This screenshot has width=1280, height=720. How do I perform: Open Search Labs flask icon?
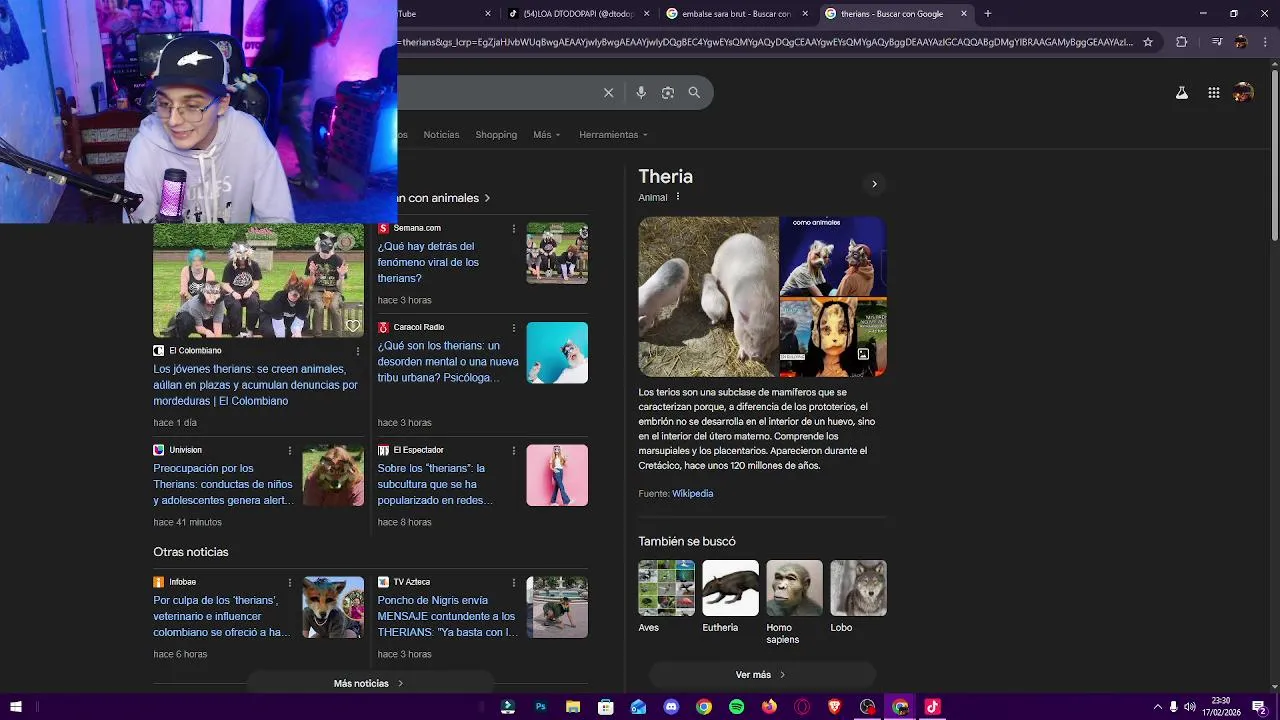pos(1181,93)
